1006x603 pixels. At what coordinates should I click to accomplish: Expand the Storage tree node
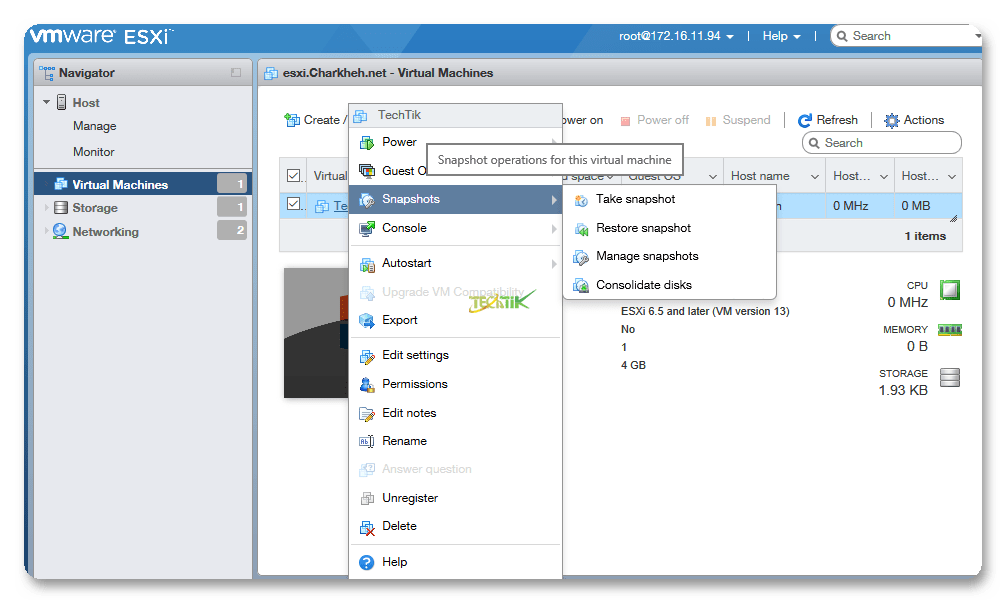46,208
